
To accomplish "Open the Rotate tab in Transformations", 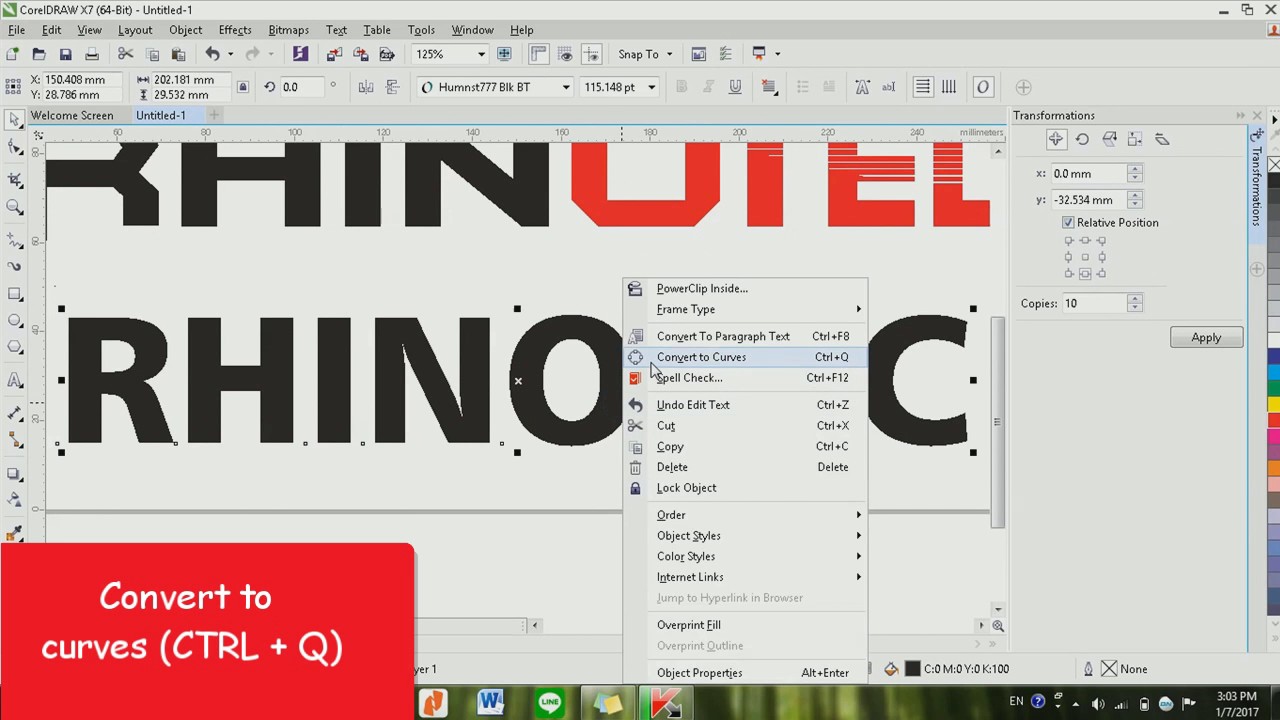I will point(1082,139).
